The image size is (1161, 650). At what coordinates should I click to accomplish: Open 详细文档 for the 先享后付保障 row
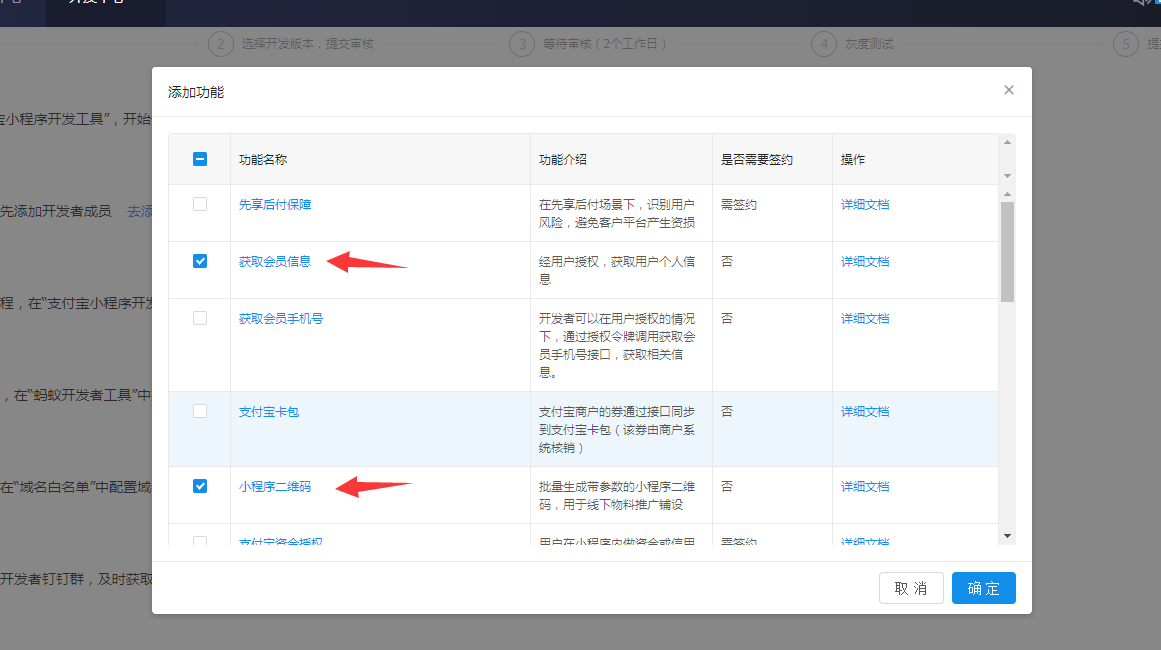865,204
